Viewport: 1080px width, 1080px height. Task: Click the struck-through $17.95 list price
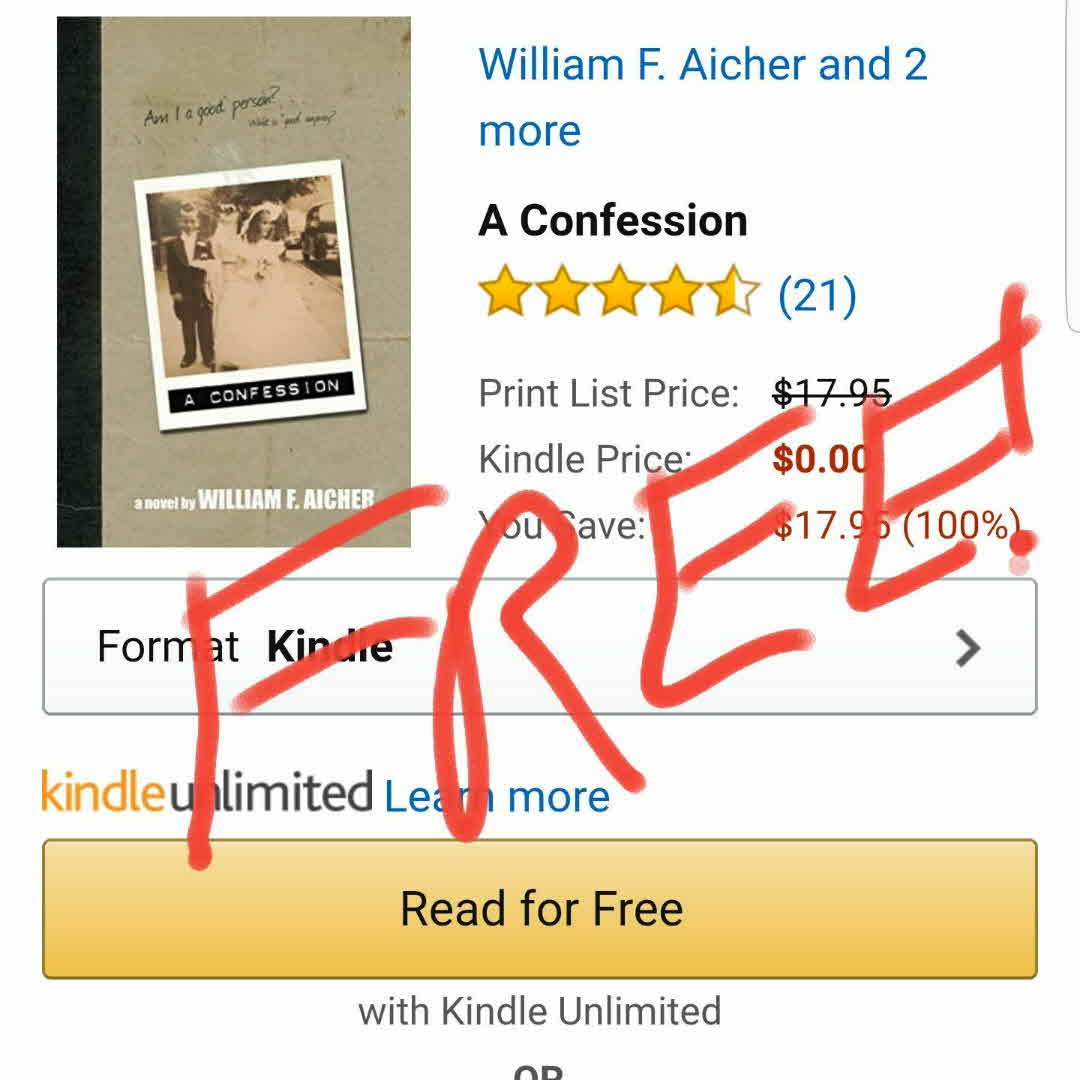[832, 393]
